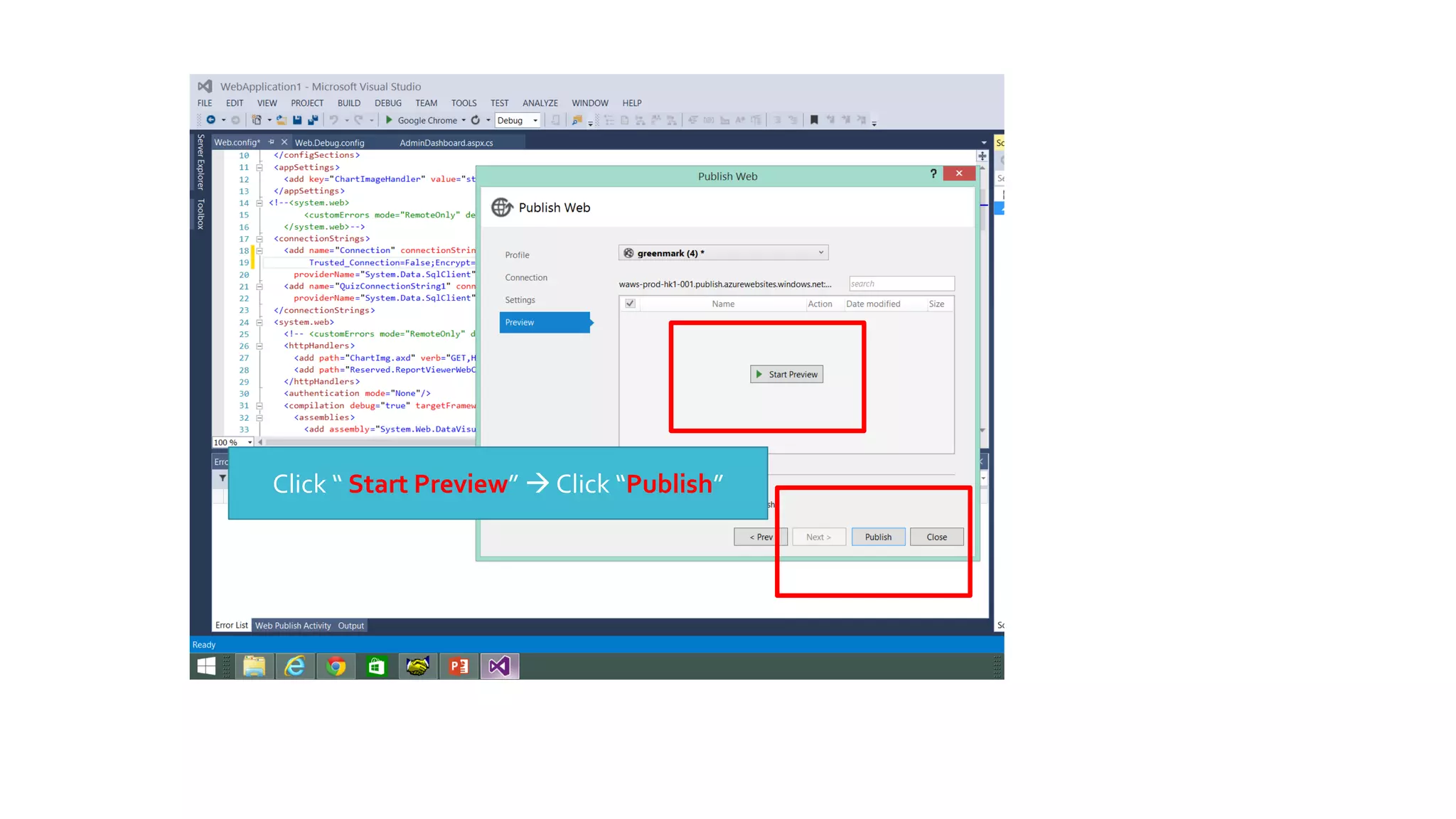Click the Redo toolbar icon
Screen dimensions: 1456x819
[x=358, y=120]
